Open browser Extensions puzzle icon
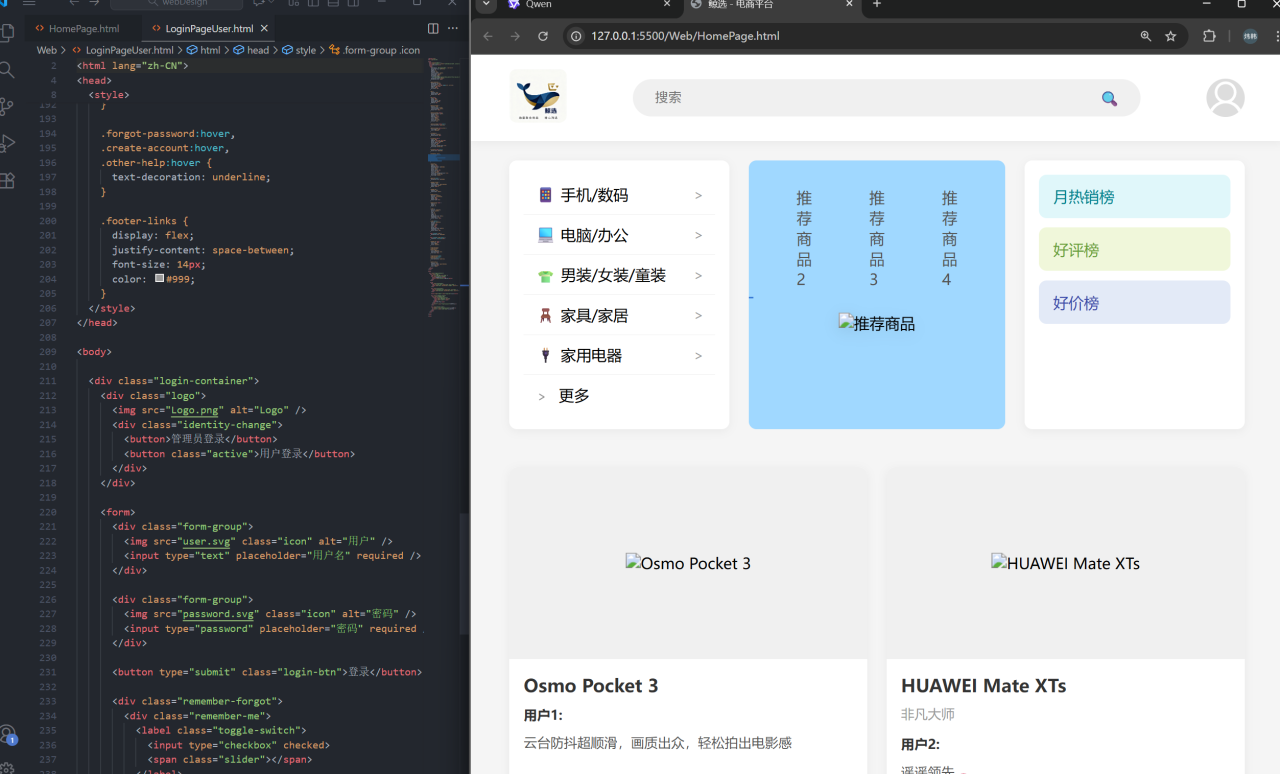This screenshot has width=1280, height=774. (x=1209, y=36)
